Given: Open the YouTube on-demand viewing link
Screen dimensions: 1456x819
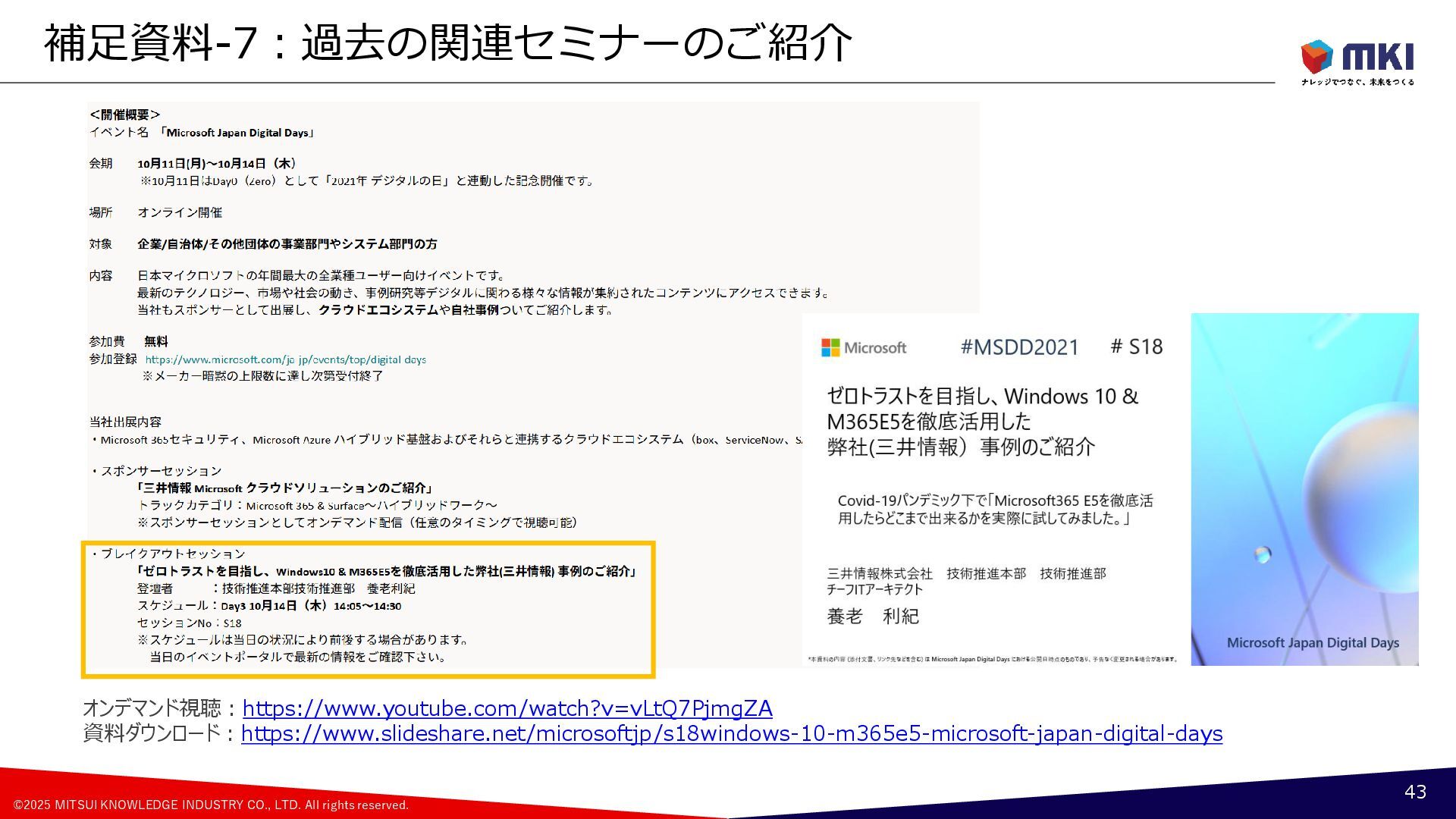Looking at the screenshot, I should [507, 708].
